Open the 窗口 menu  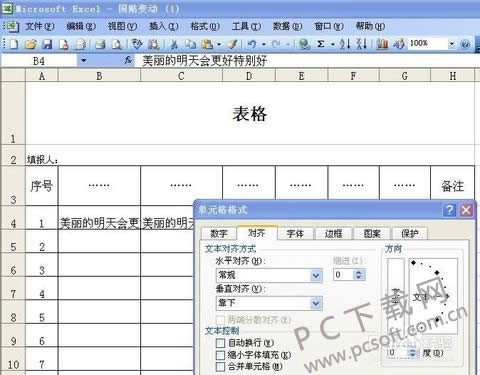(x=329, y=26)
